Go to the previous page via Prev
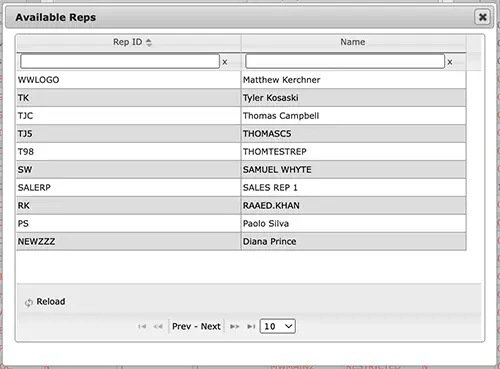This screenshot has height=369, width=500. [x=181, y=326]
